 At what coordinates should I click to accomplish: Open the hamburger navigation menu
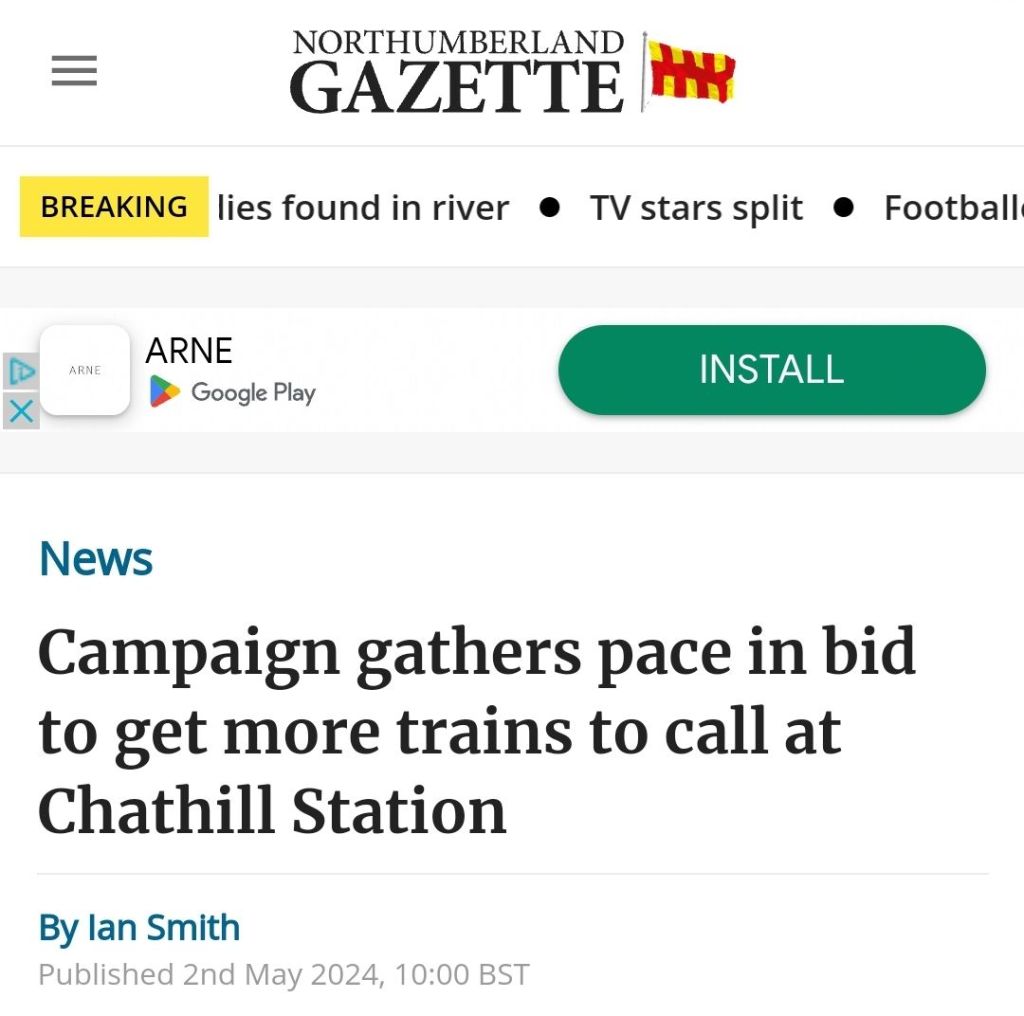[x=74, y=72]
